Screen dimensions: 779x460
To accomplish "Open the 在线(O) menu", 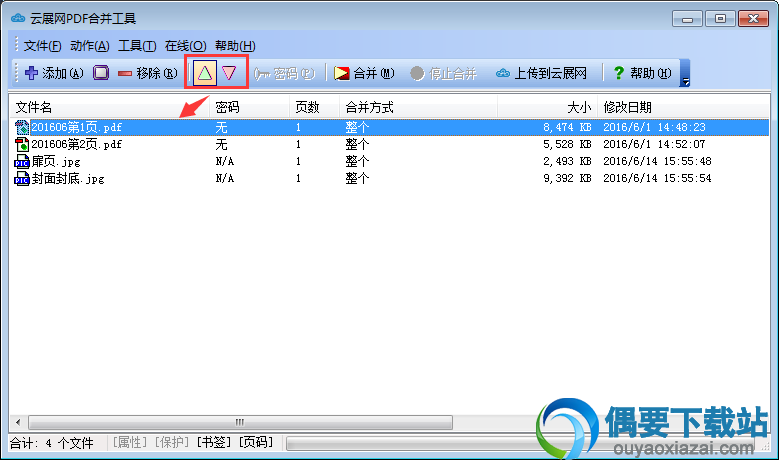I will [x=185, y=46].
